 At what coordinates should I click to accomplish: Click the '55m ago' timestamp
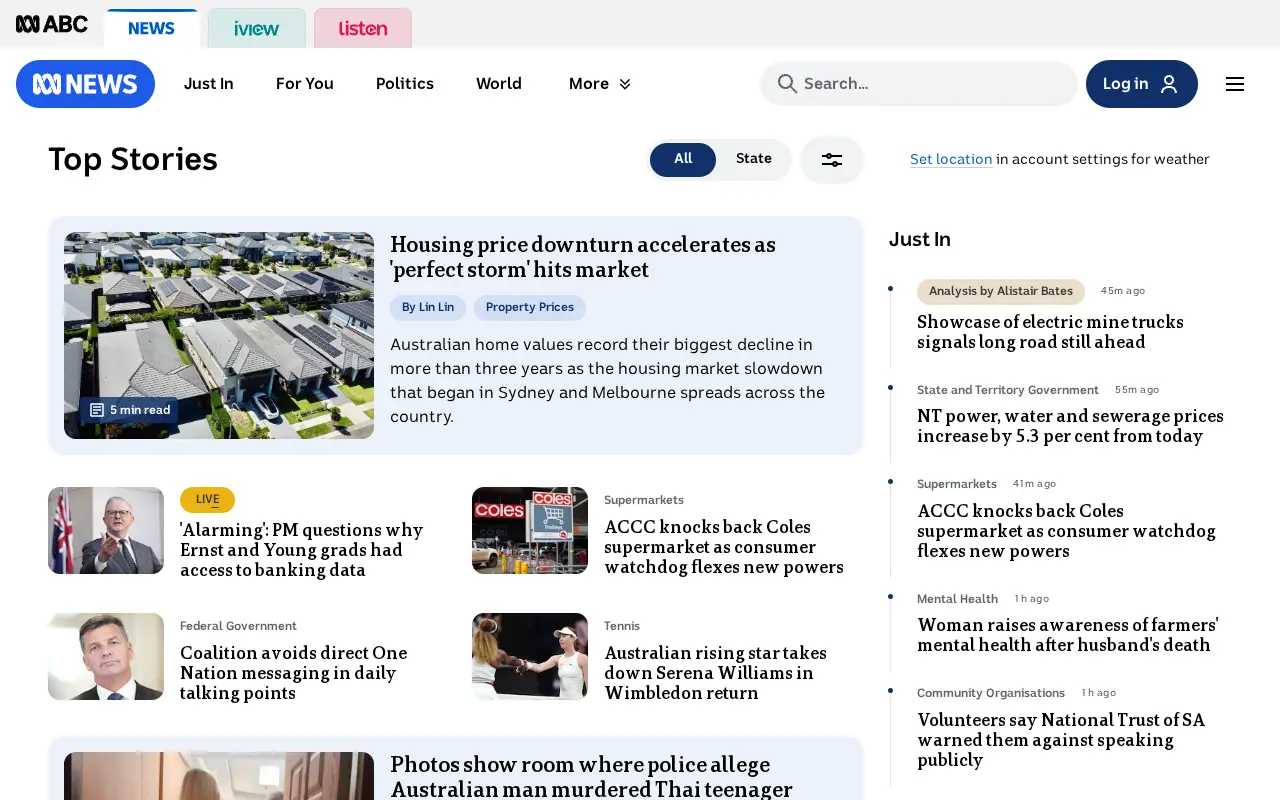1137,390
